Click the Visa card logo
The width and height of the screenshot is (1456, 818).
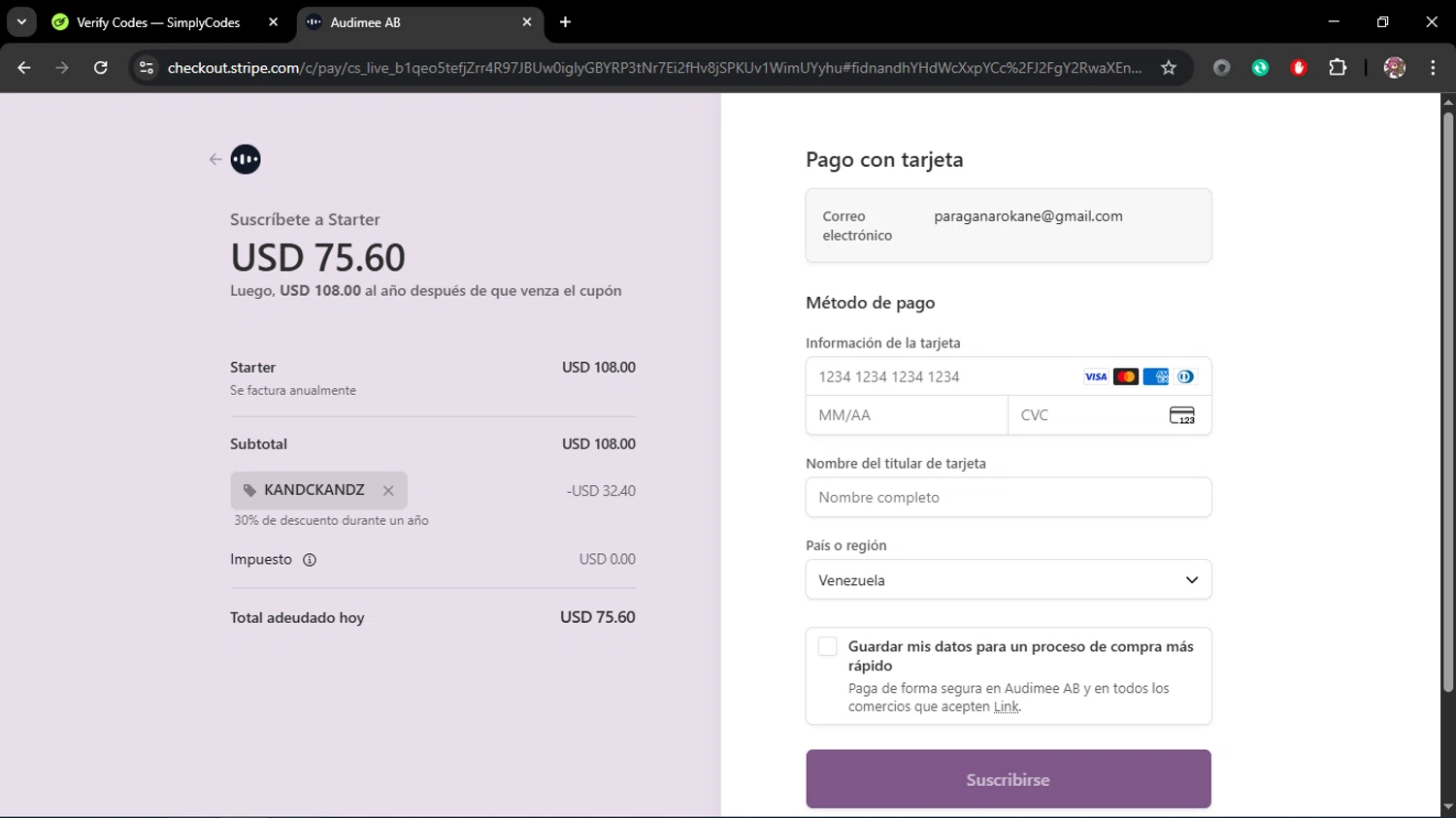(1096, 376)
